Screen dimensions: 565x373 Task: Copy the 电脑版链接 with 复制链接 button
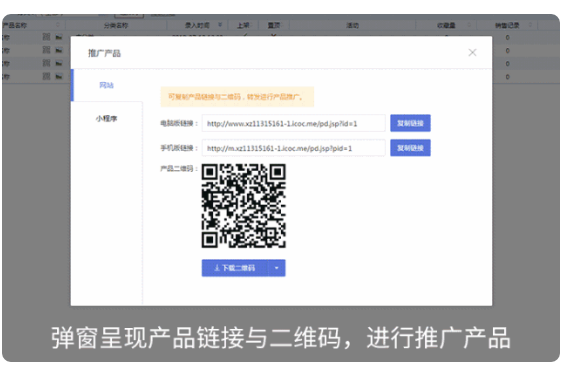pos(410,123)
